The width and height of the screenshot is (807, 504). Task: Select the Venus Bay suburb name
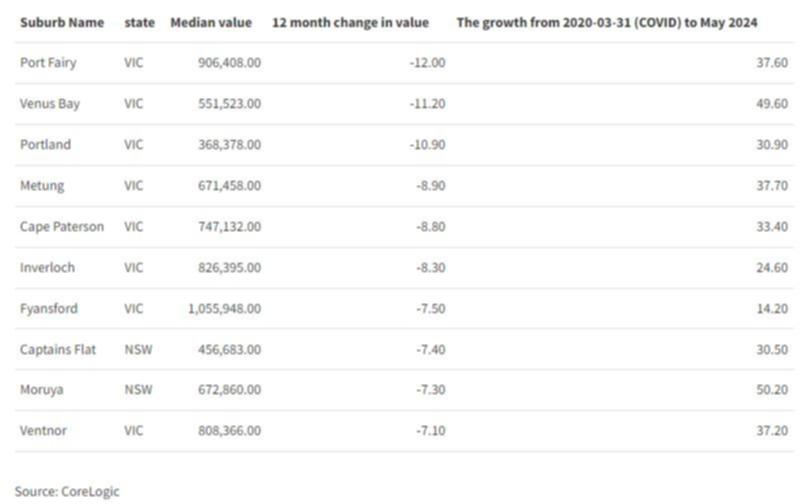coord(50,103)
